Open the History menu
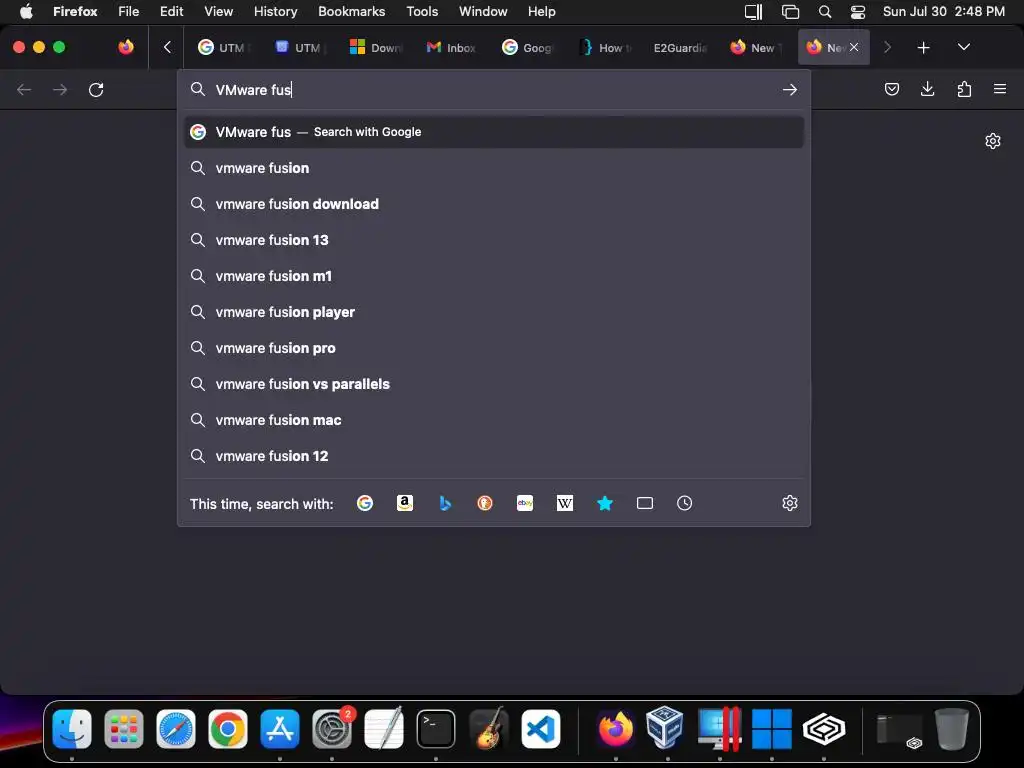Screen dimensions: 1024x768 coord(275,12)
